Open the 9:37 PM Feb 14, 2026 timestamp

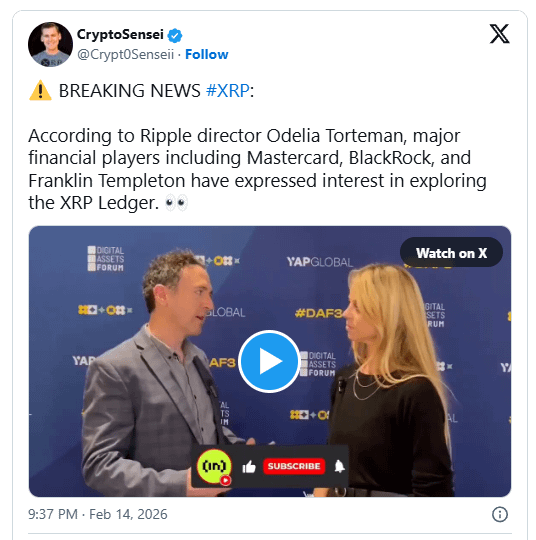click(98, 514)
